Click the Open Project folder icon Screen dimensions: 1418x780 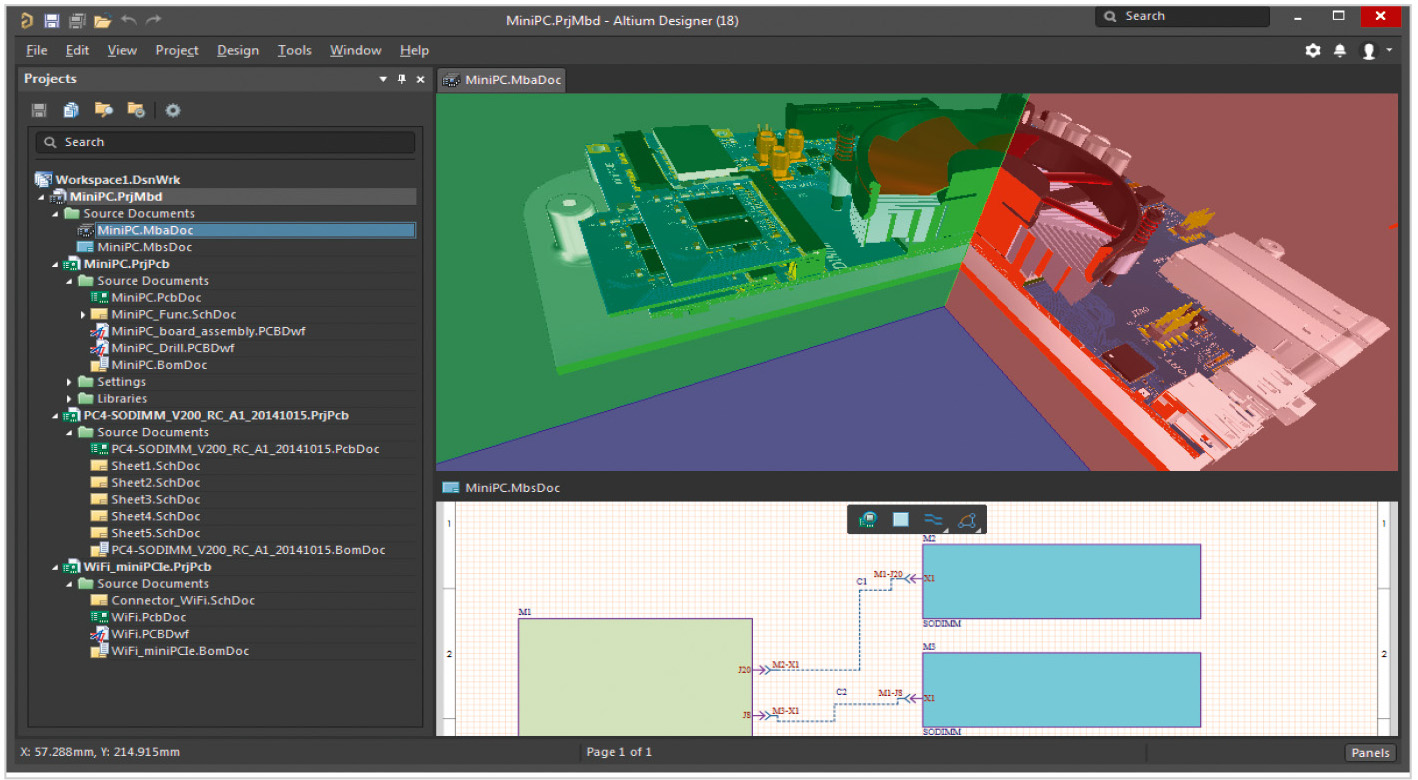[102, 19]
